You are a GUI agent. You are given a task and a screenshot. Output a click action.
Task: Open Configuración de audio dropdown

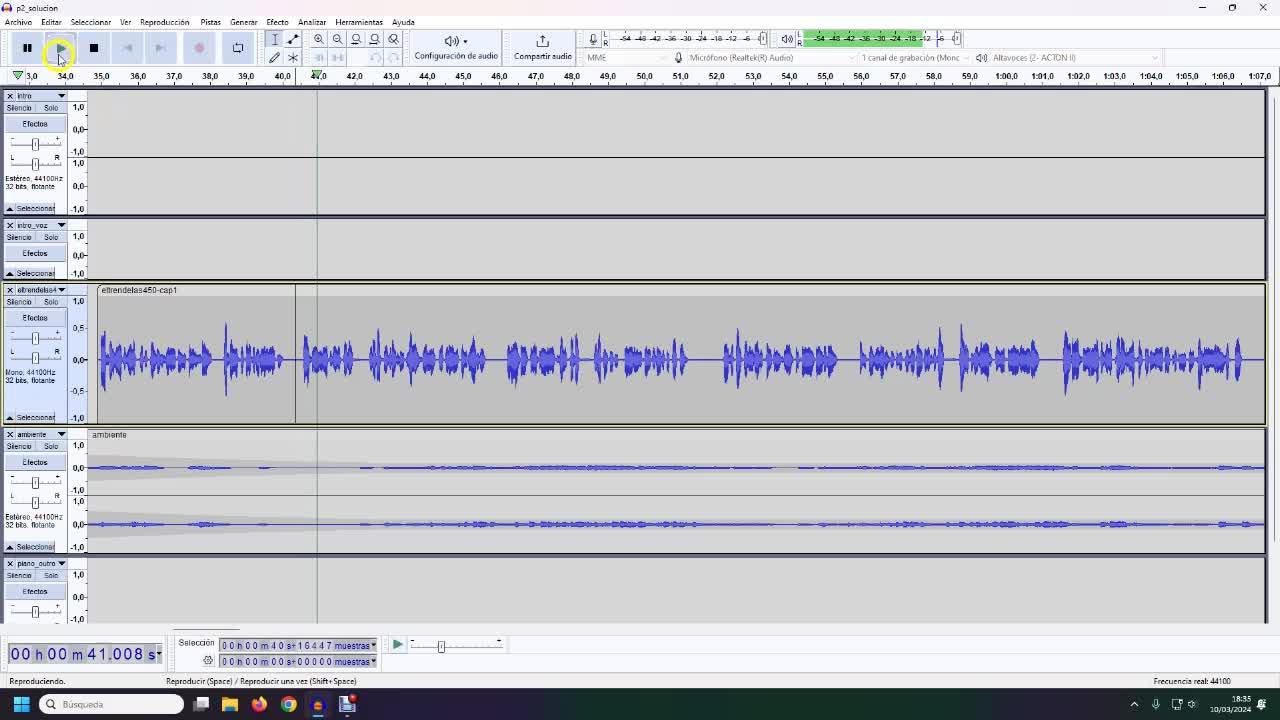coord(456,47)
